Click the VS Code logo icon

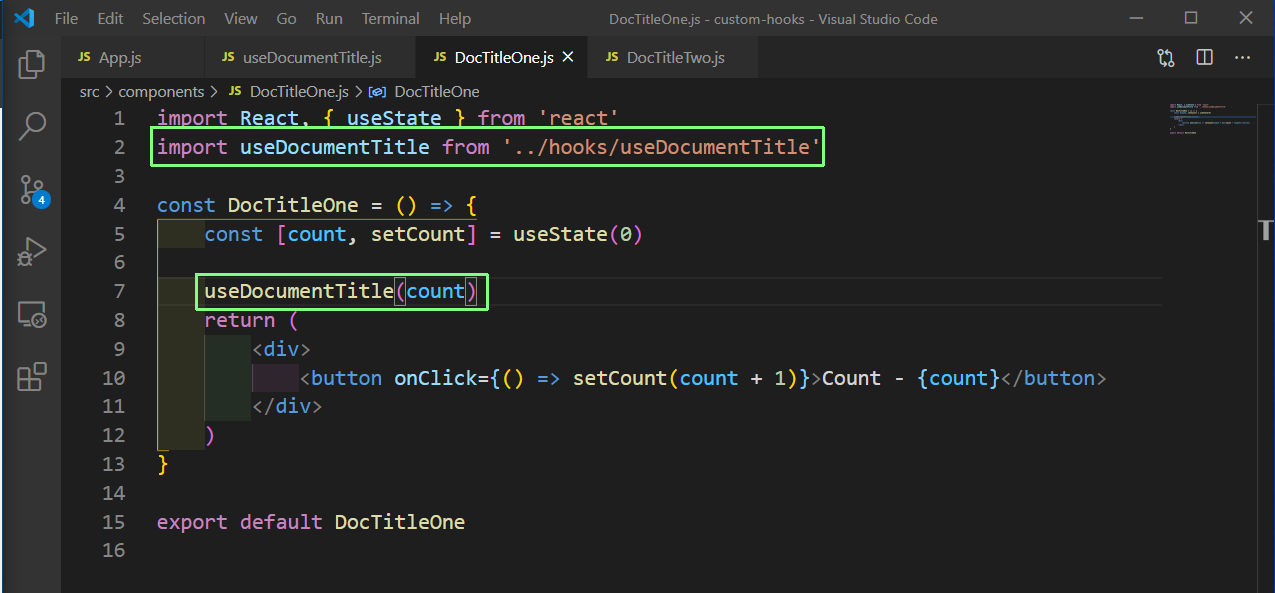[24, 18]
